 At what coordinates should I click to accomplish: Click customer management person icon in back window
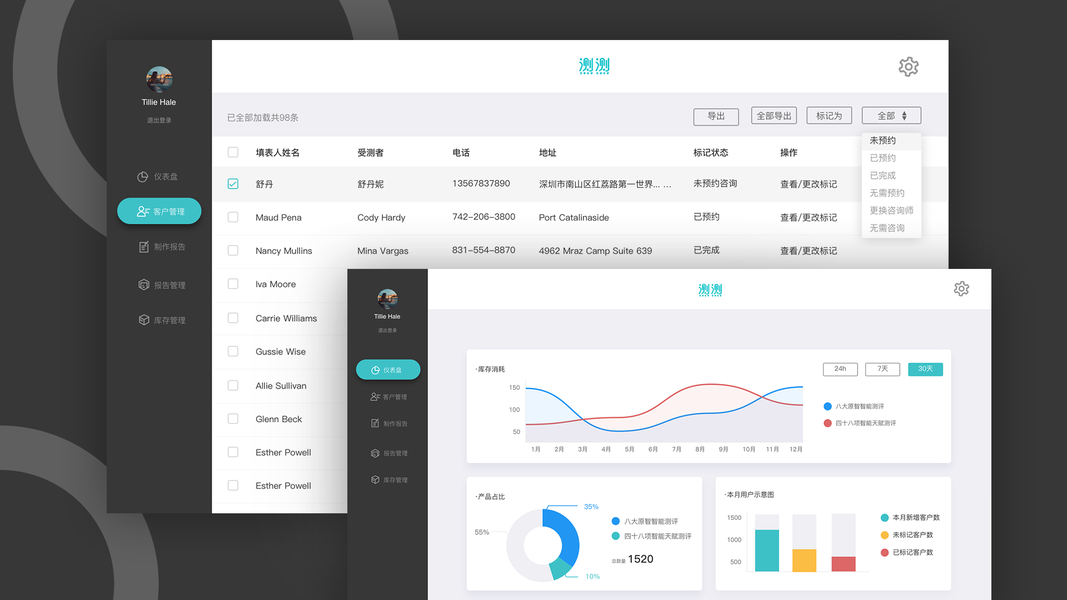(x=142, y=212)
